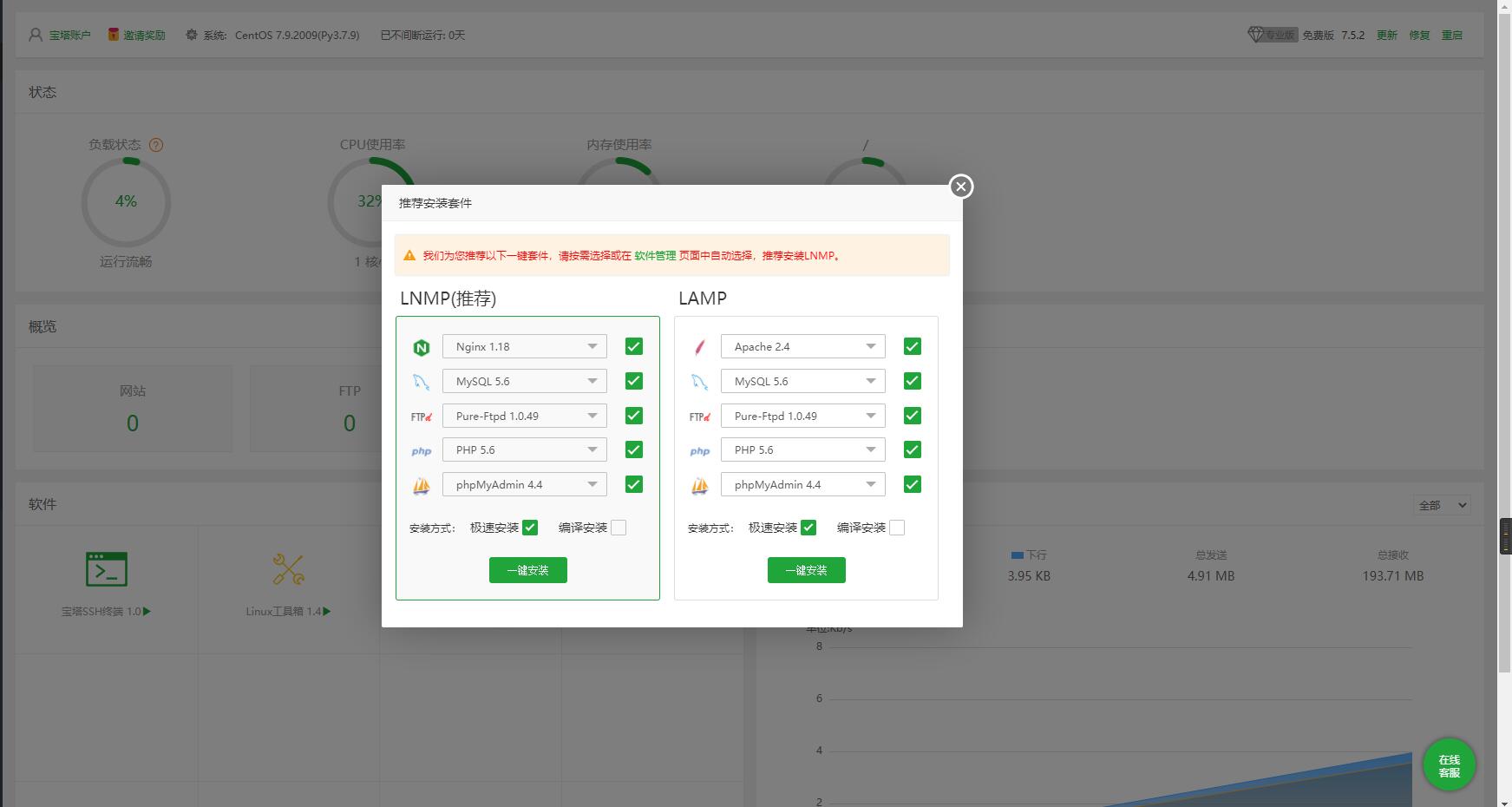The width and height of the screenshot is (1512, 807).
Task: Open Pure-Ftpd dropdown in LAMP
Action: pos(803,416)
